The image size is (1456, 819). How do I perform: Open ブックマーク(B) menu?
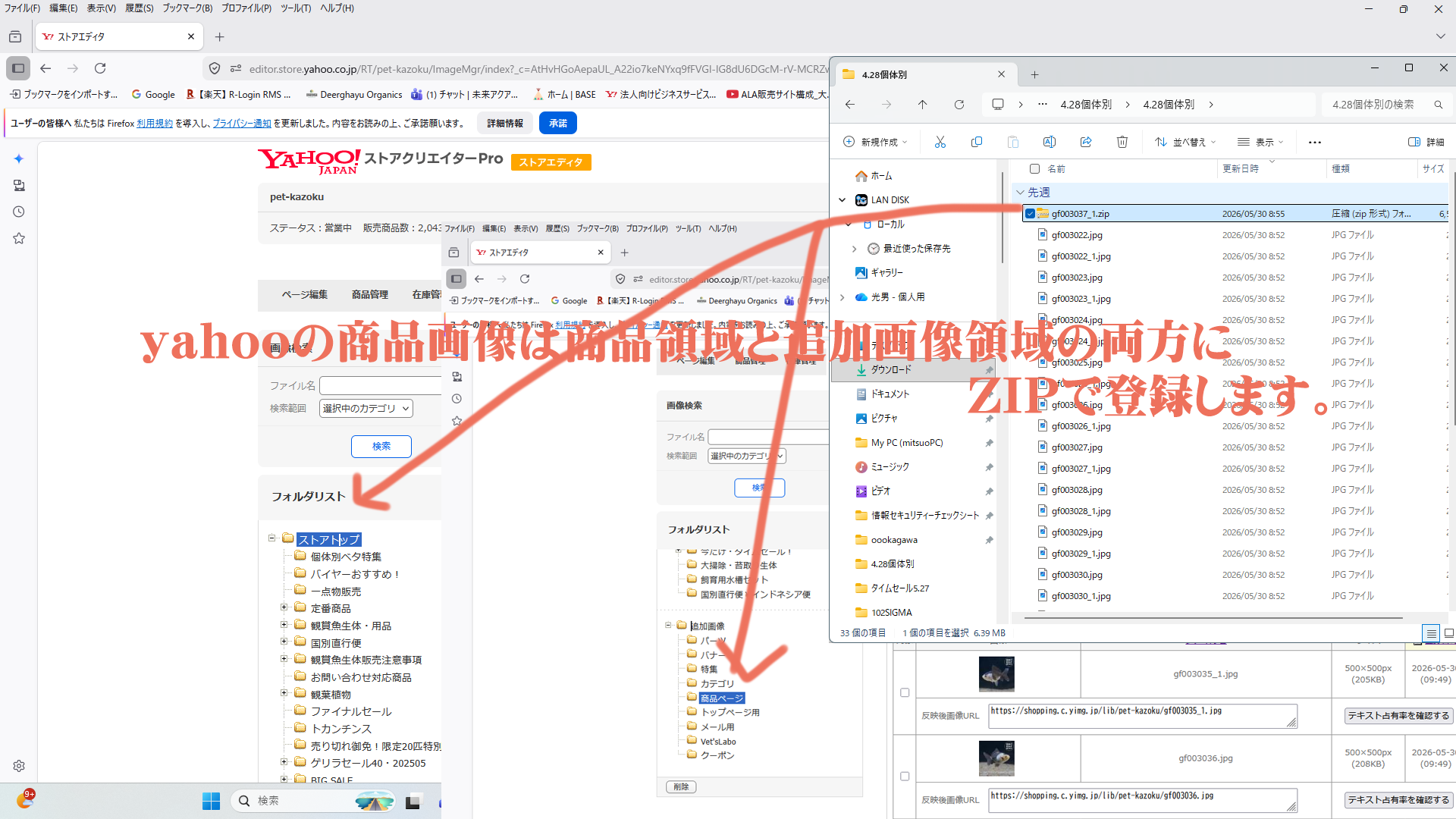pos(187,8)
